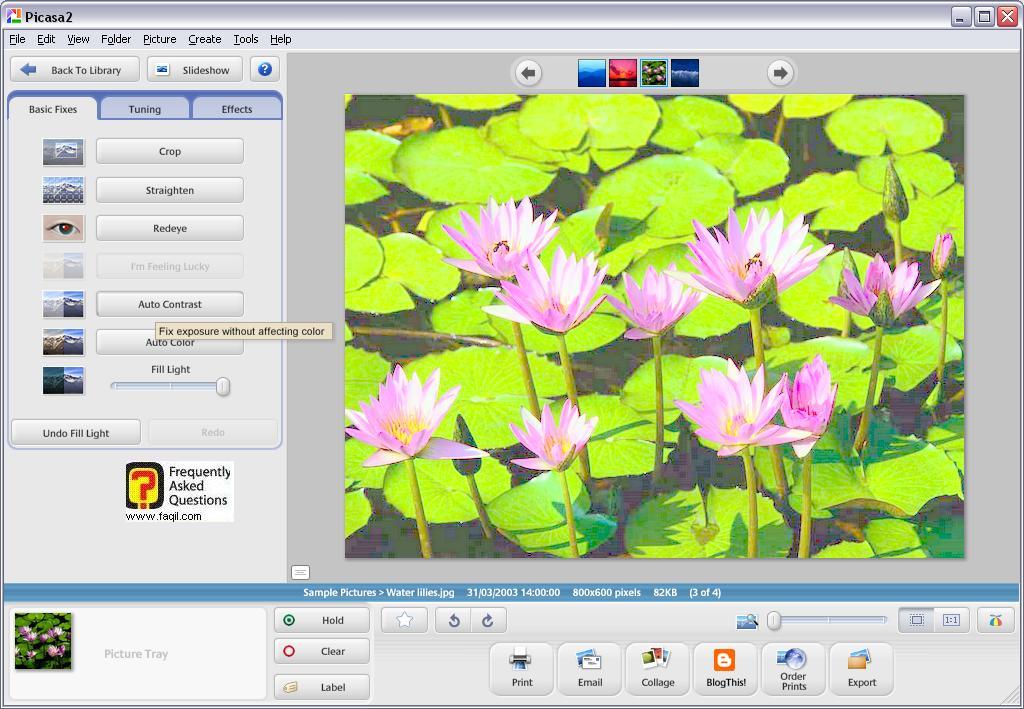Click the Fill Light slider handle
This screenshot has height=709, width=1024.
223,386
